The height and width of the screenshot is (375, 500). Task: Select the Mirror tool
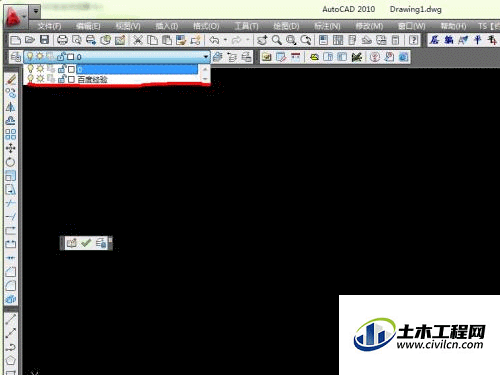(11, 107)
